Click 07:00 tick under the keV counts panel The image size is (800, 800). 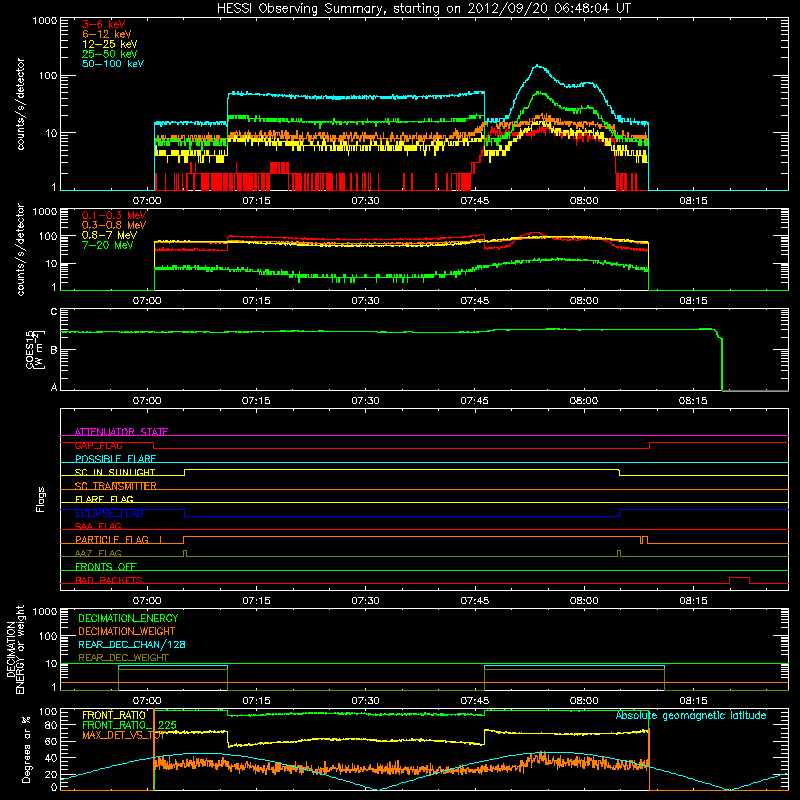pyautogui.click(x=147, y=201)
